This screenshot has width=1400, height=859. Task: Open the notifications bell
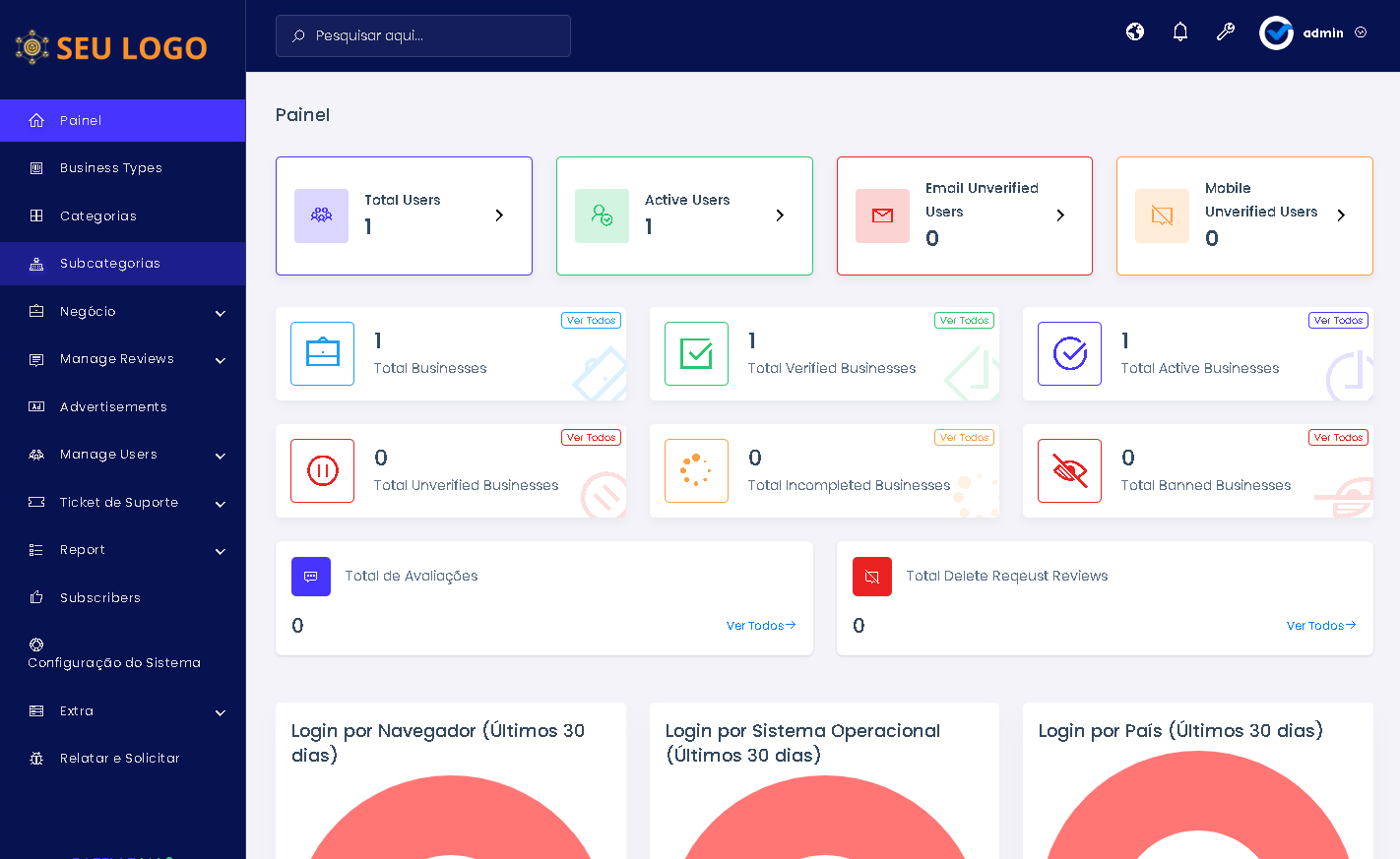tap(1180, 32)
